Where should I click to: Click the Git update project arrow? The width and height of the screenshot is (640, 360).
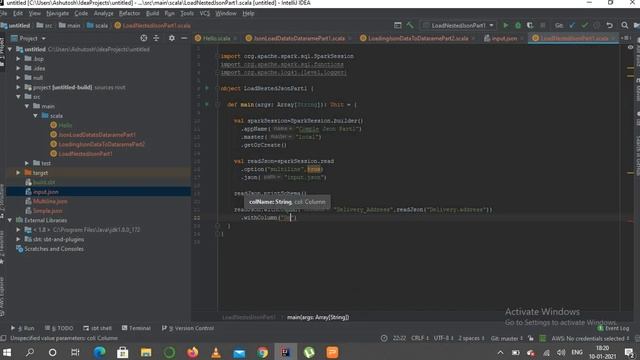(x=572, y=25)
